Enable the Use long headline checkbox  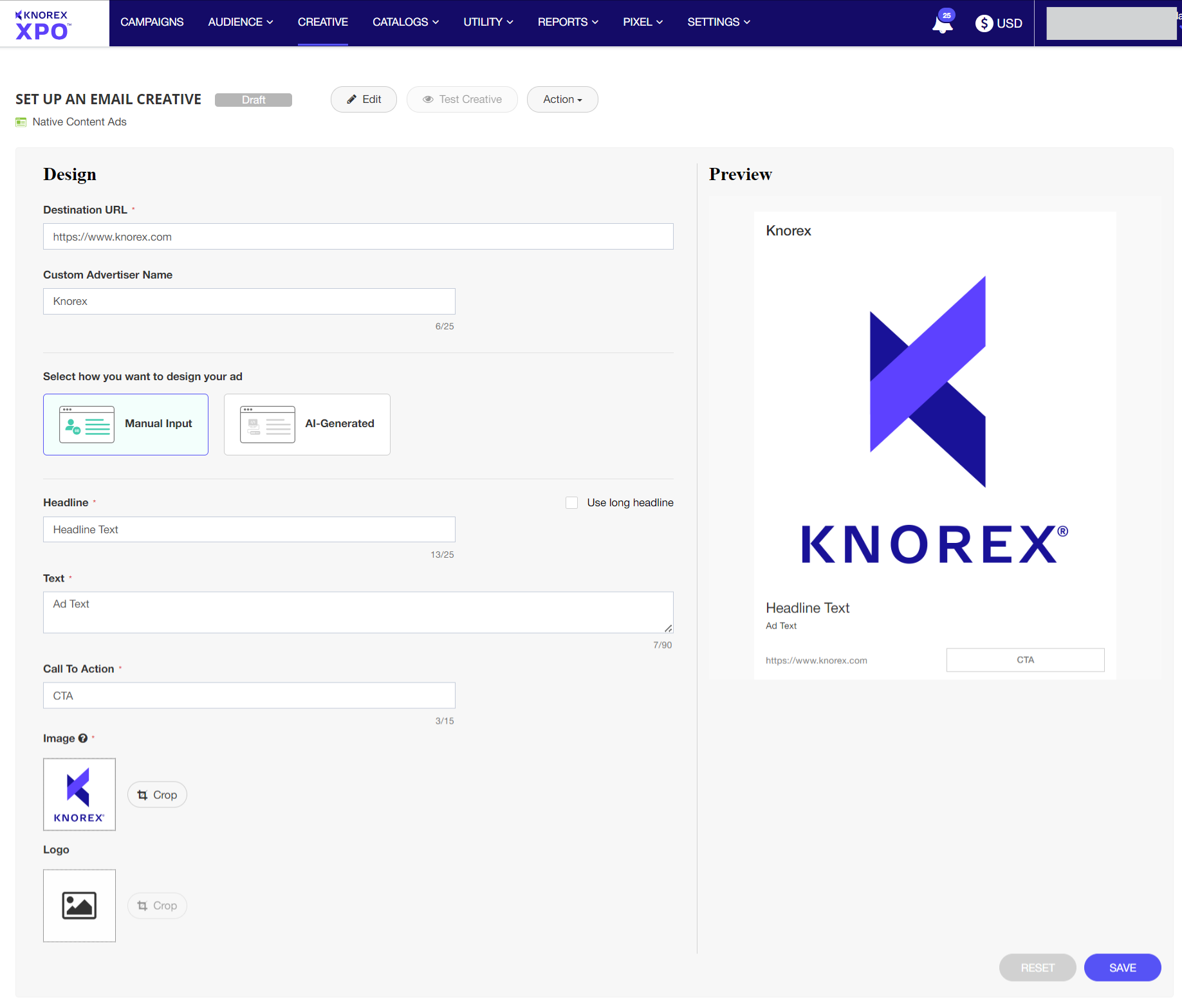tap(571, 503)
